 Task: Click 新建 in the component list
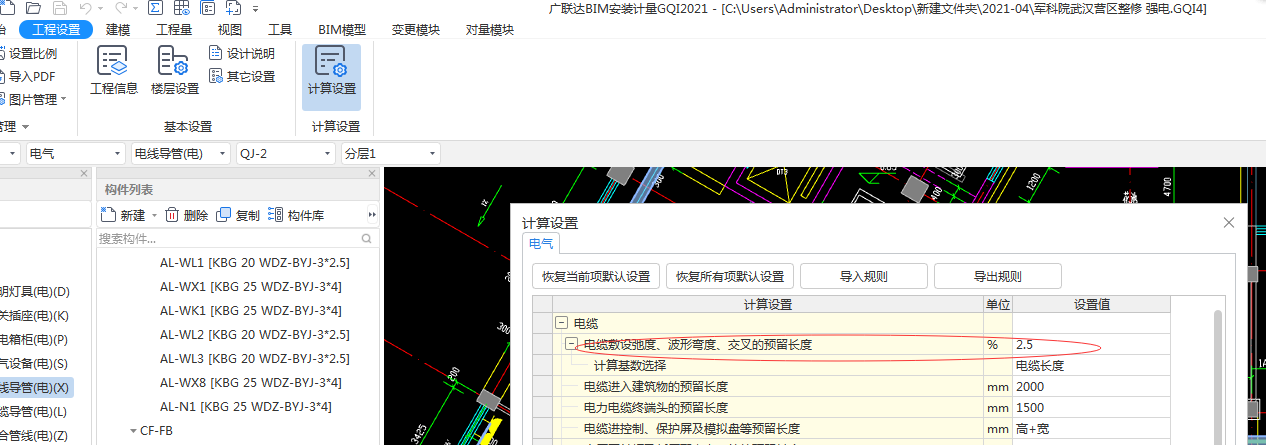pos(124,215)
